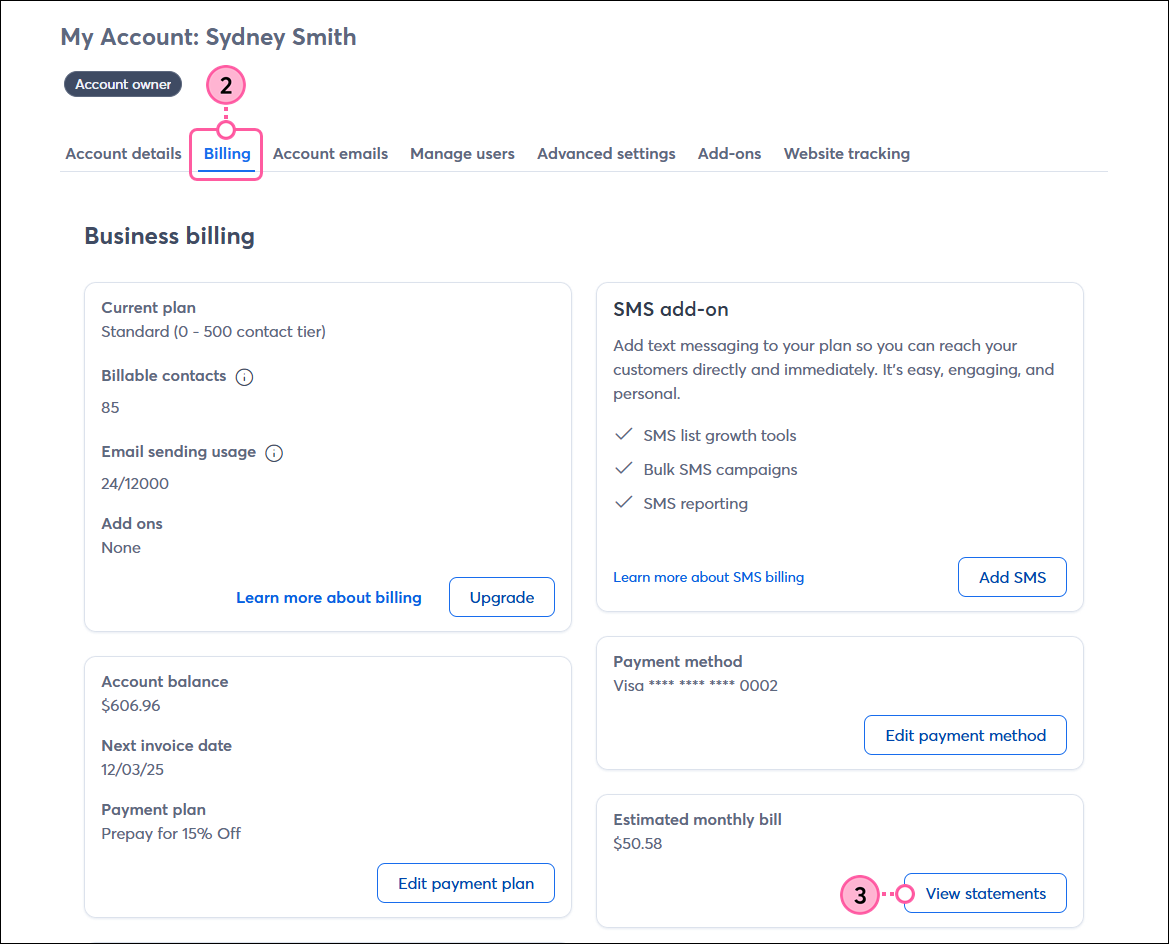Open the Account emails tab
Screen dimensions: 1169x944
pos(330,153)
